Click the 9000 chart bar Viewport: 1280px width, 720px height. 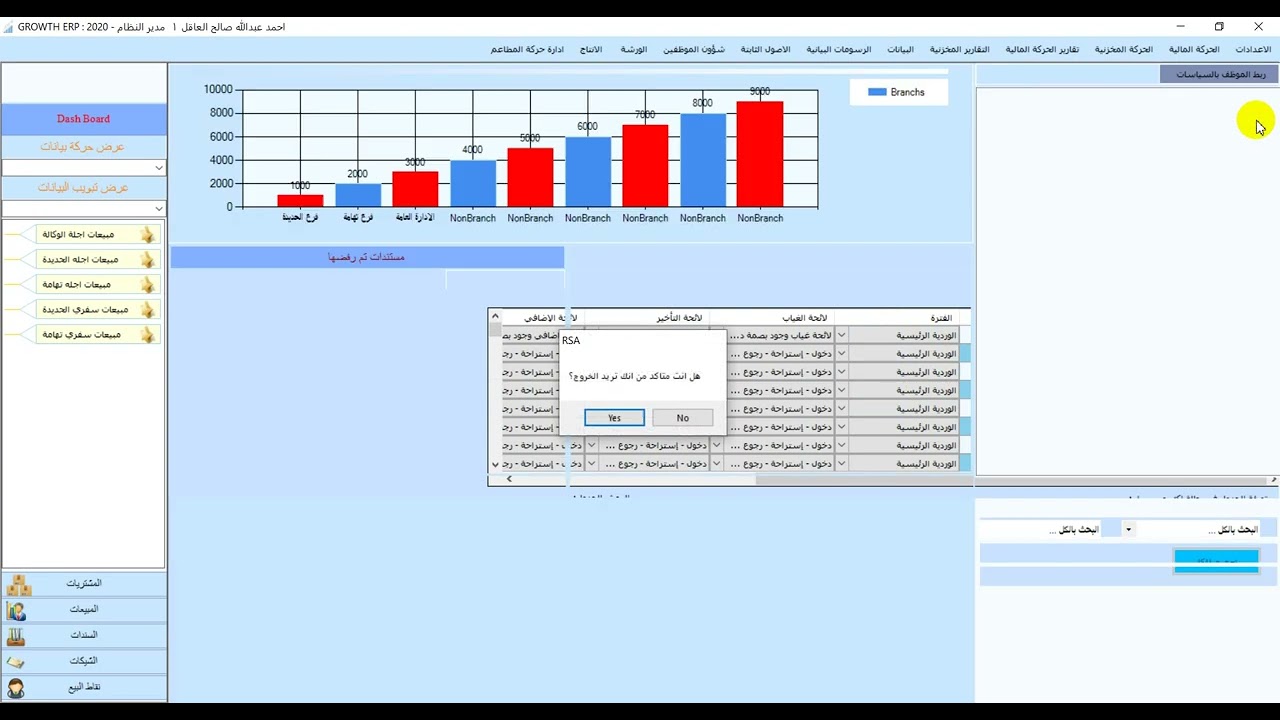pos(760,154)
